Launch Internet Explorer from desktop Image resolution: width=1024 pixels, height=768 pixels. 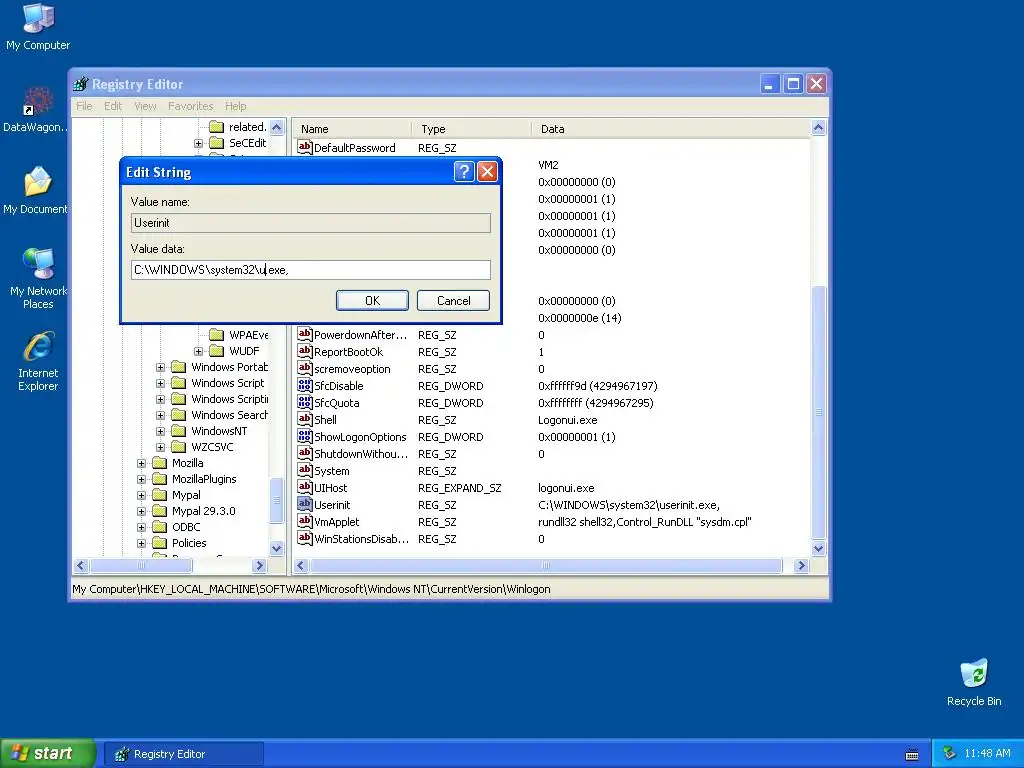pos(38,360)
